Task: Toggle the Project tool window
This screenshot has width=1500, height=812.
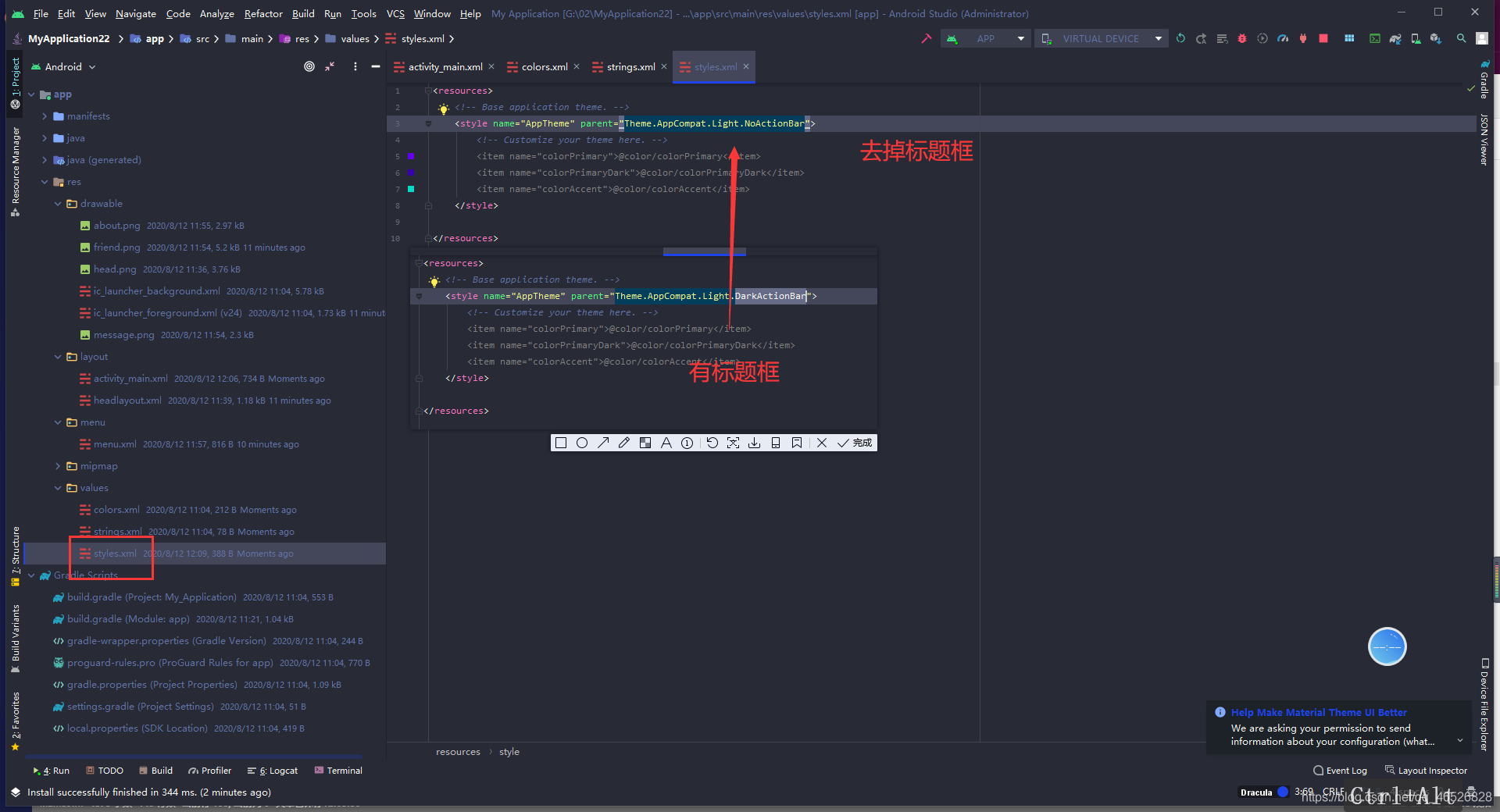Action: 16,83
